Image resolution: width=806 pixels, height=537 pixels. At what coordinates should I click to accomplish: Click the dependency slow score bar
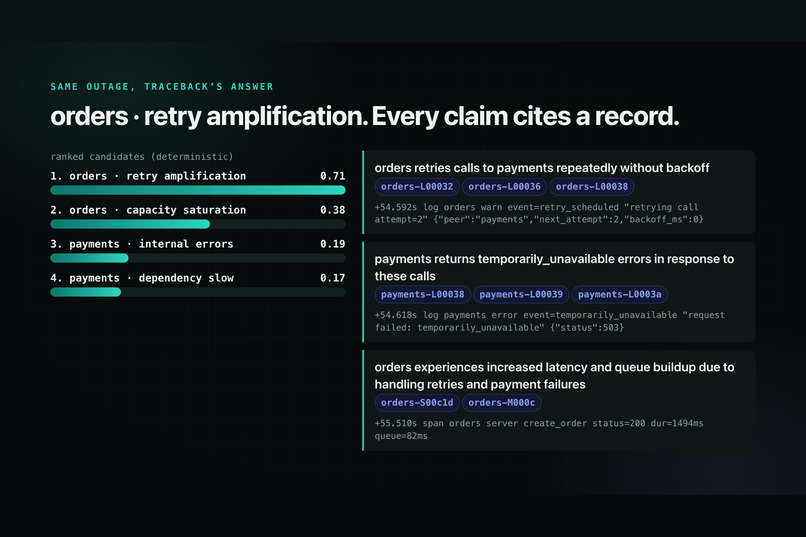[198, 292]
